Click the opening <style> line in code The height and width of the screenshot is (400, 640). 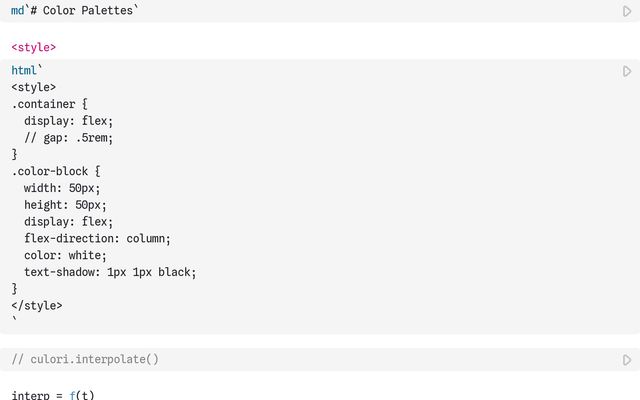click(33, 87)
